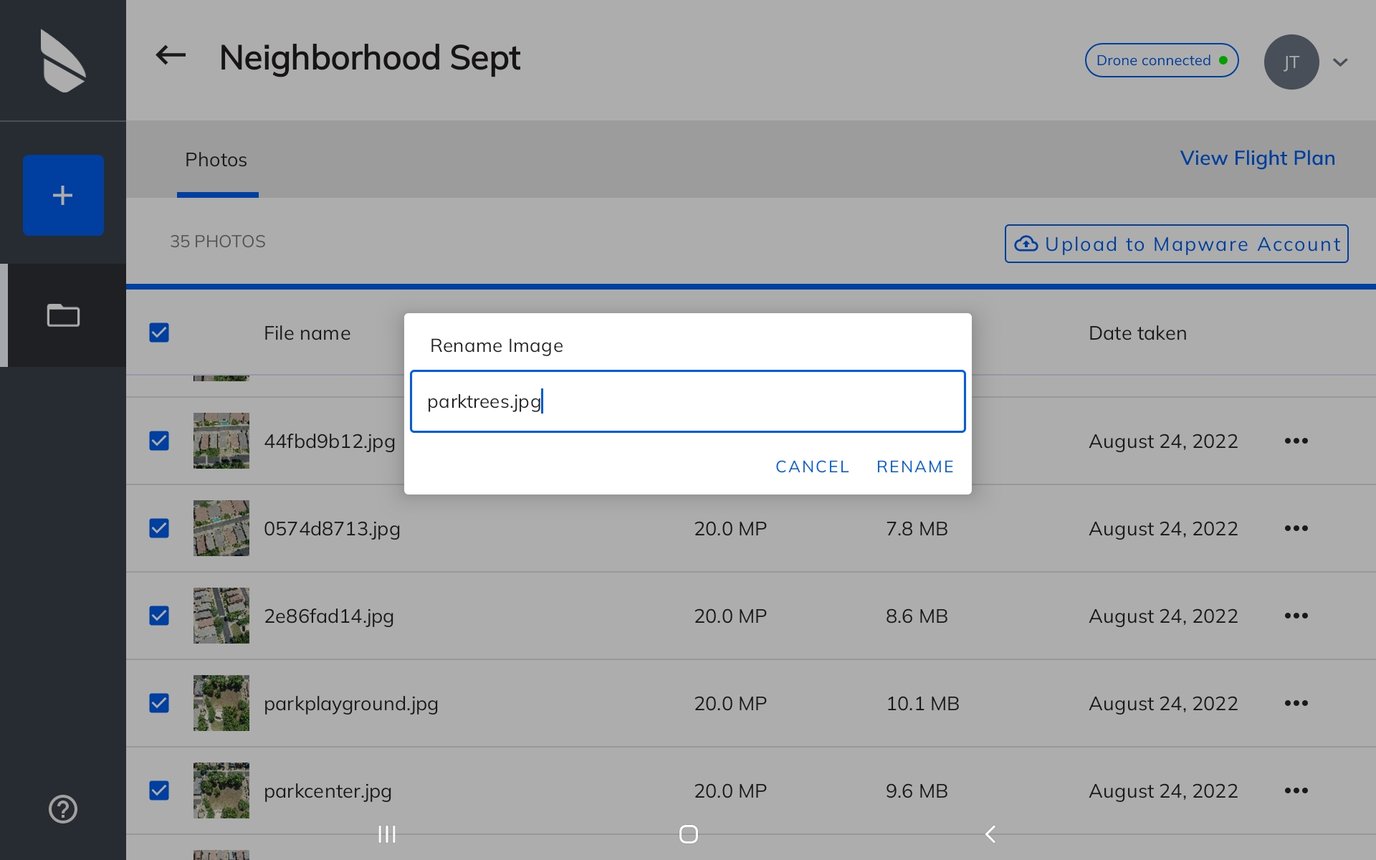The height and width of the screenshot is (860, 1376).
Task: Open the folder icon in sidebar
Action: click(63, 315)
